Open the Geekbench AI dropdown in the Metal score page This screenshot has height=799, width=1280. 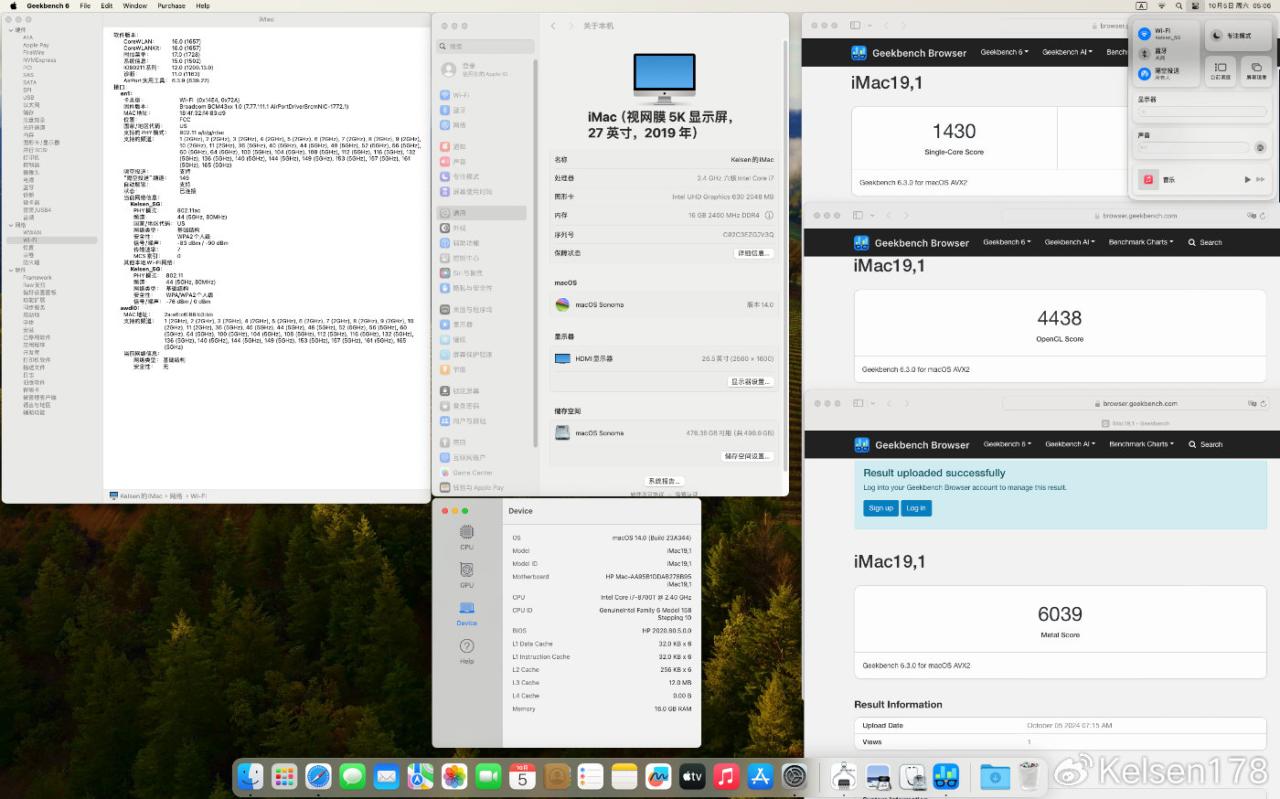(1069, 444)
